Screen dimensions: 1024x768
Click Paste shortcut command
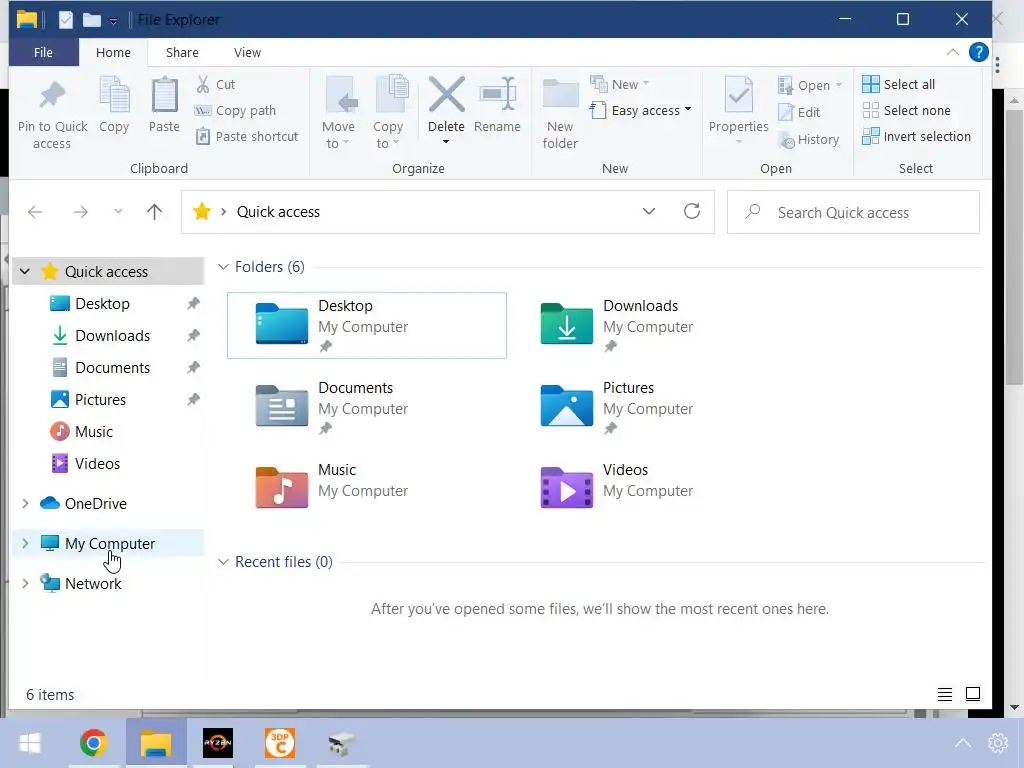pos(247,136)
